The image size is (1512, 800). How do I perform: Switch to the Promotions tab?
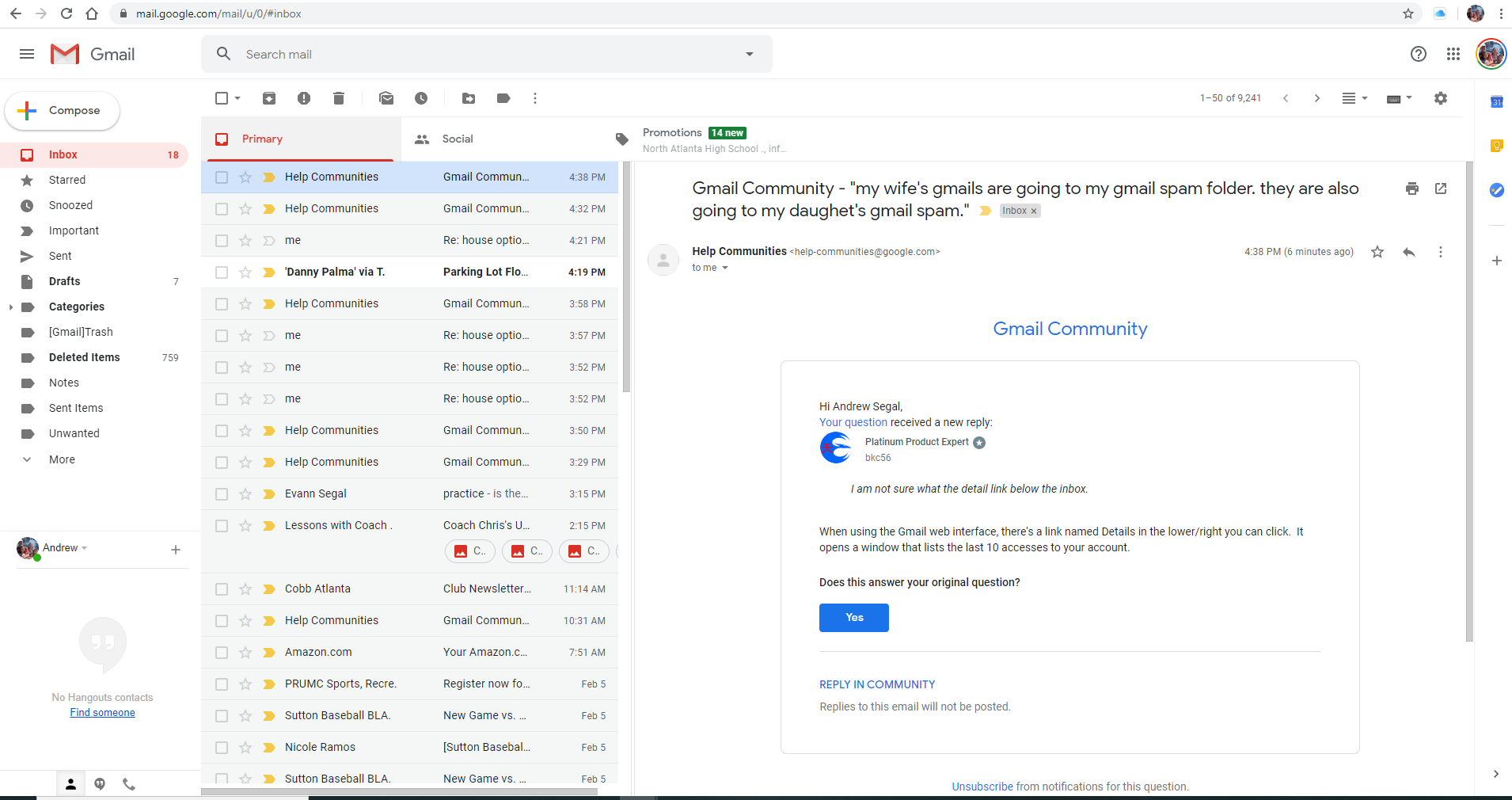pos(702,139)
